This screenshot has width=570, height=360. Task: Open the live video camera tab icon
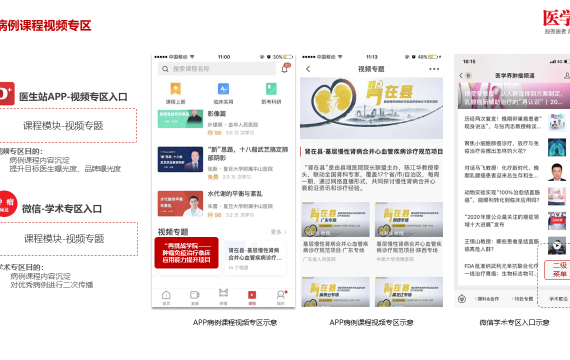195,295
